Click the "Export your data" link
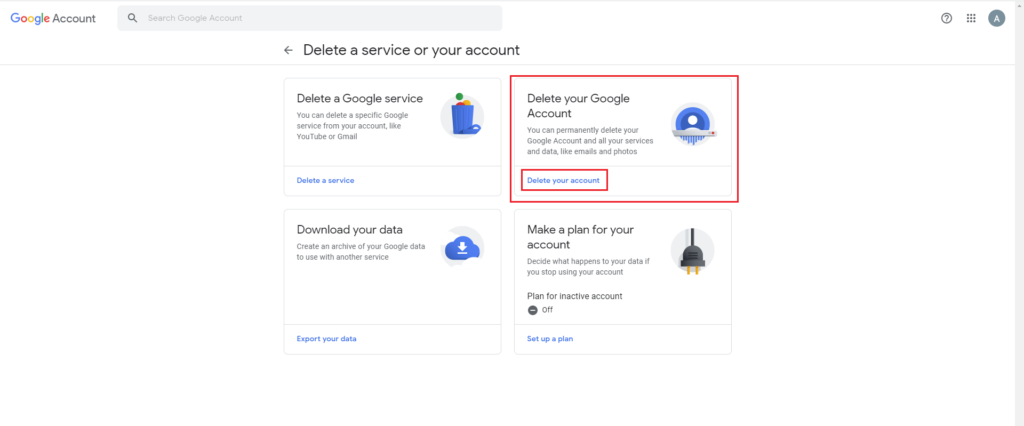The height and width of the screenshot is (426, 1024). click(327, 338)
